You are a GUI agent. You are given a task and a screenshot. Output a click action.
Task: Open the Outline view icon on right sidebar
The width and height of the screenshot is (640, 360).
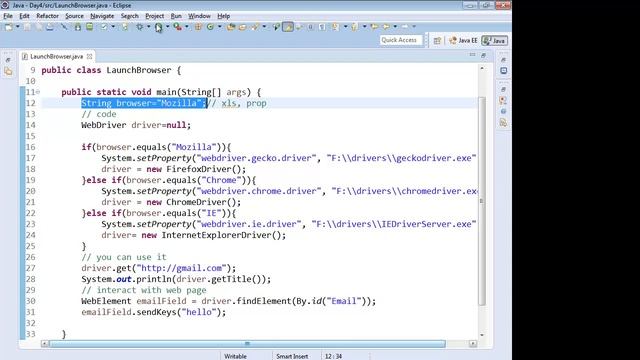(503, 71)
